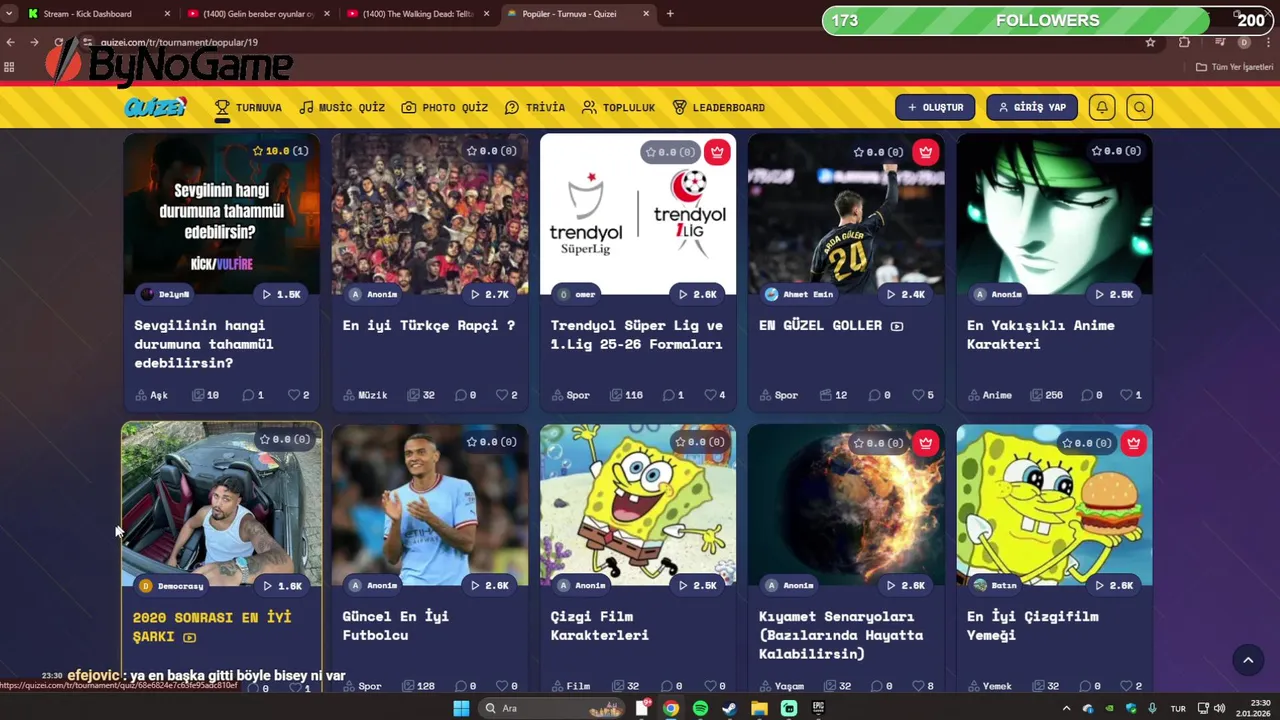Click heart icon on Sevgilinin hangi durumuna card
Screen dimensions: 1280x720
294,395
